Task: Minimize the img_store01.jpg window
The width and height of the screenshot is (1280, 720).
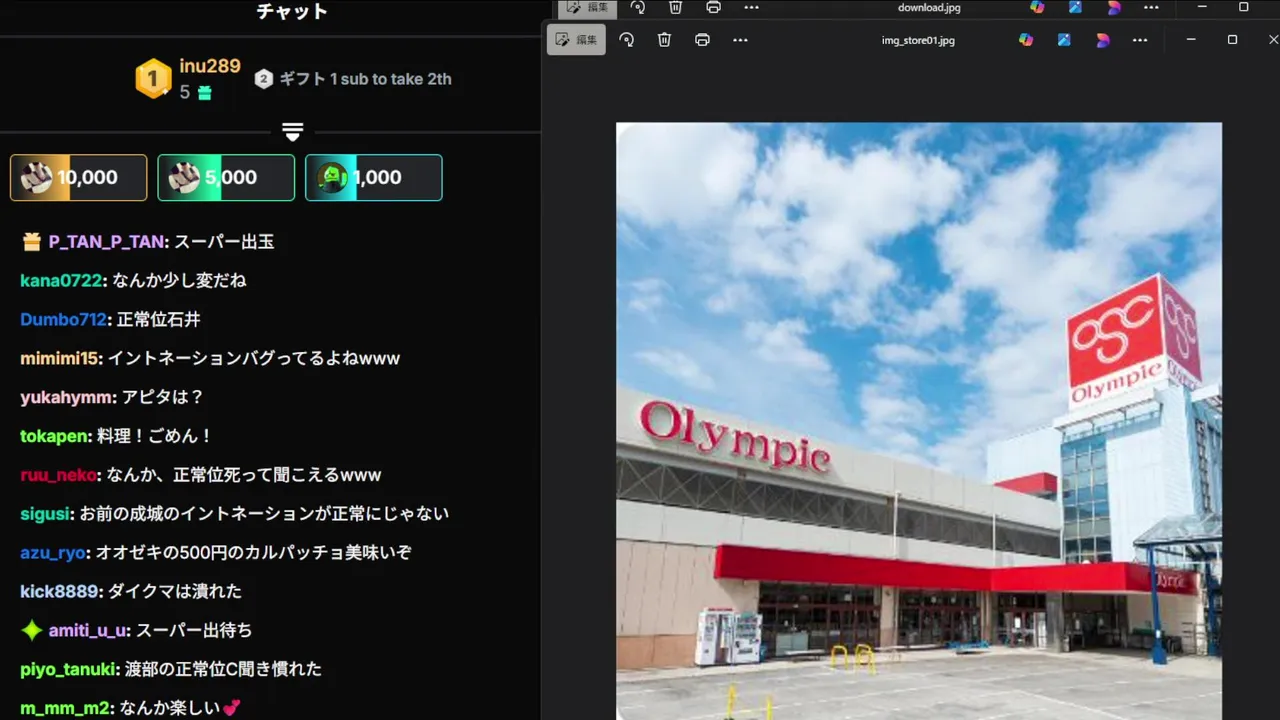Action: 1191,40
